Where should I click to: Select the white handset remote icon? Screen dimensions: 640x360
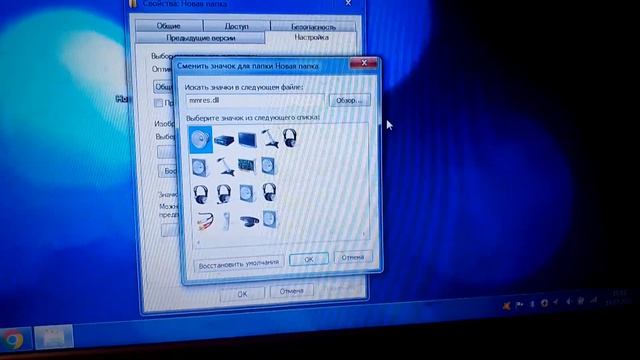click(227, 221)
